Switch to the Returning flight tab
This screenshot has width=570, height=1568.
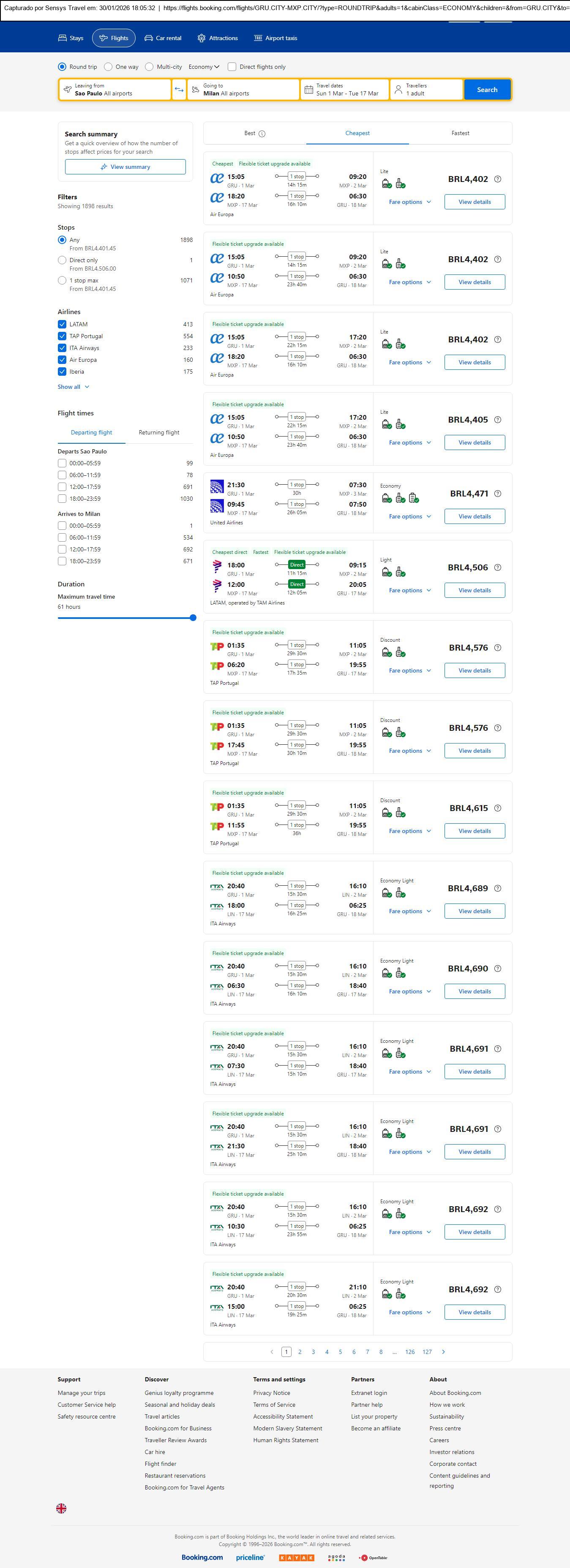(x=159, y=433)
